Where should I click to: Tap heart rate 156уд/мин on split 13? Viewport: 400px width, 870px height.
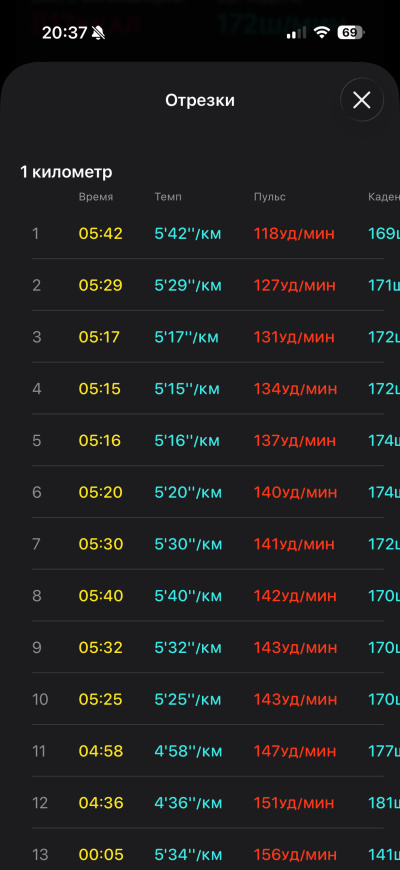pos(295,854)
